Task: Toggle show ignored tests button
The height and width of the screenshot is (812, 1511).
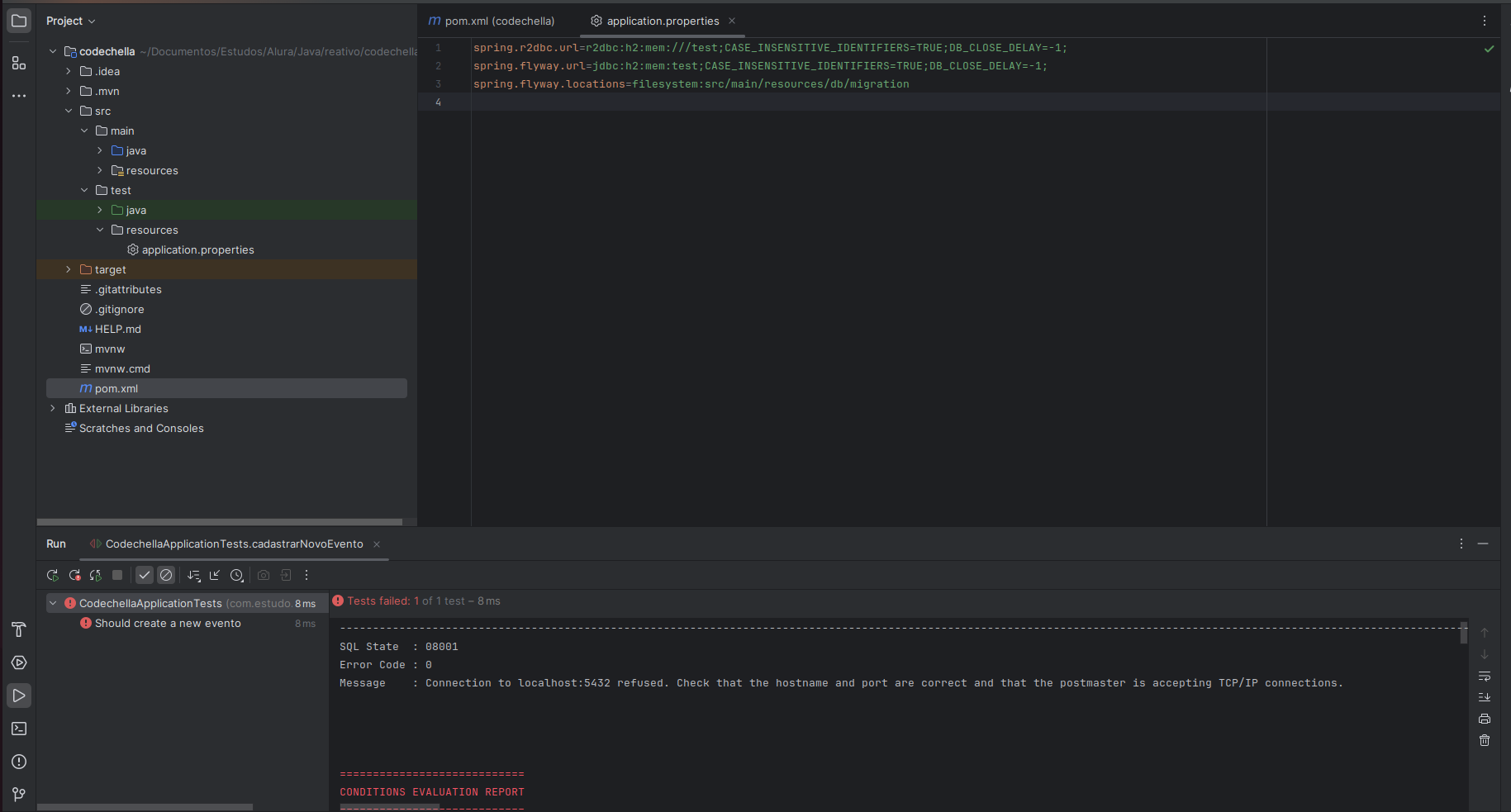Action: point(166,575)
